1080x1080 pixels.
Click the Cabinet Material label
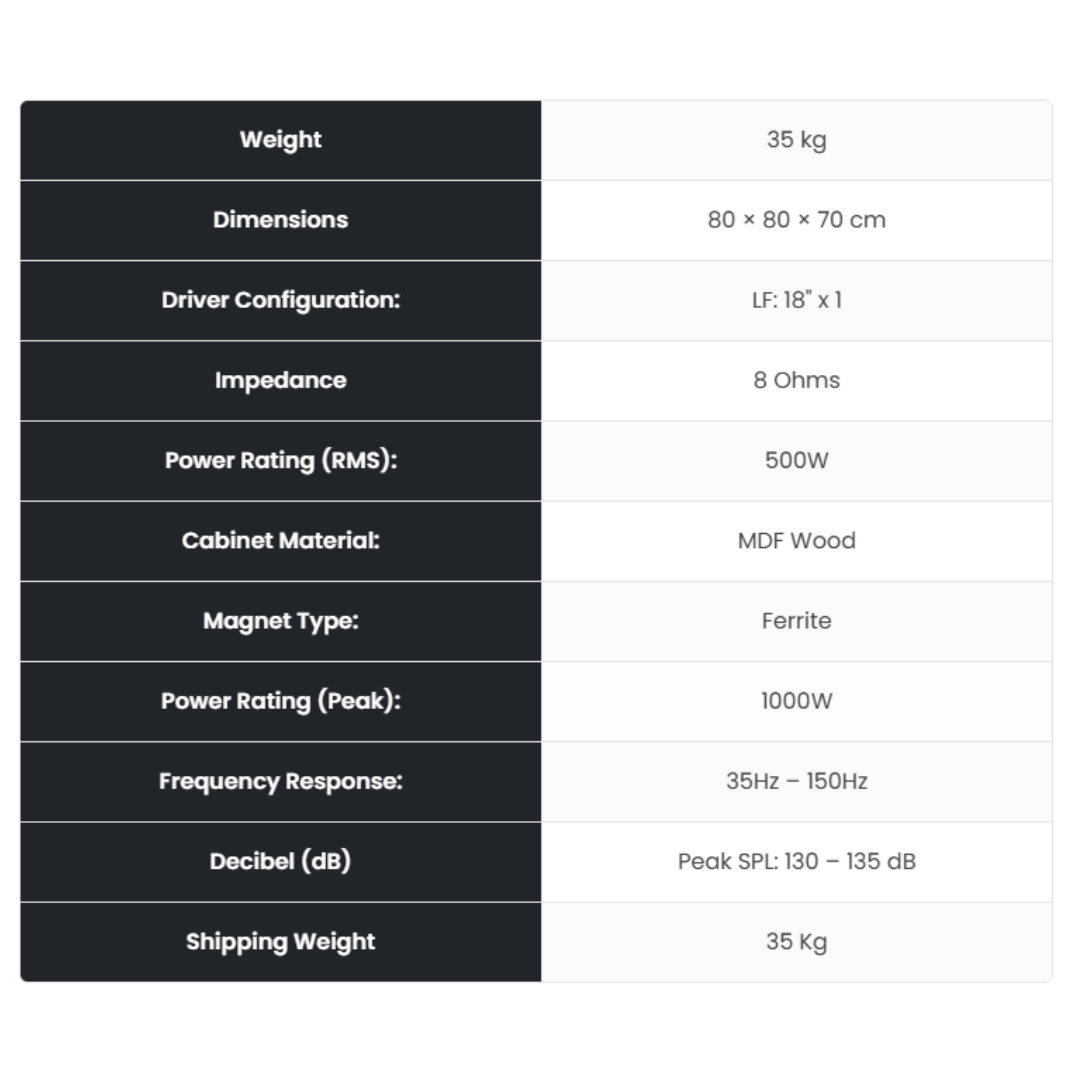(281, 541)
